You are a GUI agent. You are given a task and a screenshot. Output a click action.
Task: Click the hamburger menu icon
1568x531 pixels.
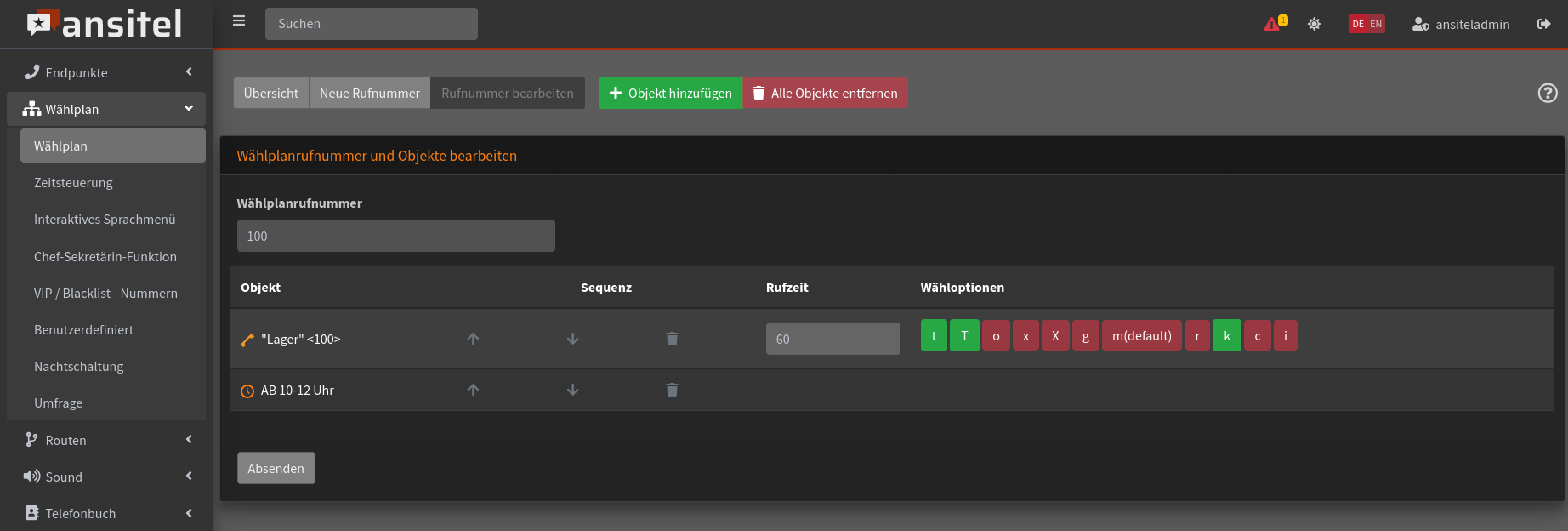(x=239, y=21)
